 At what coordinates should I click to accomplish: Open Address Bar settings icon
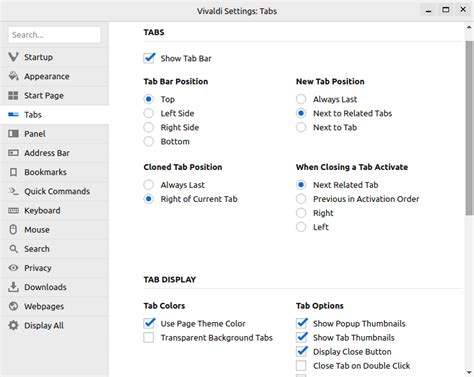coord(13,153)
